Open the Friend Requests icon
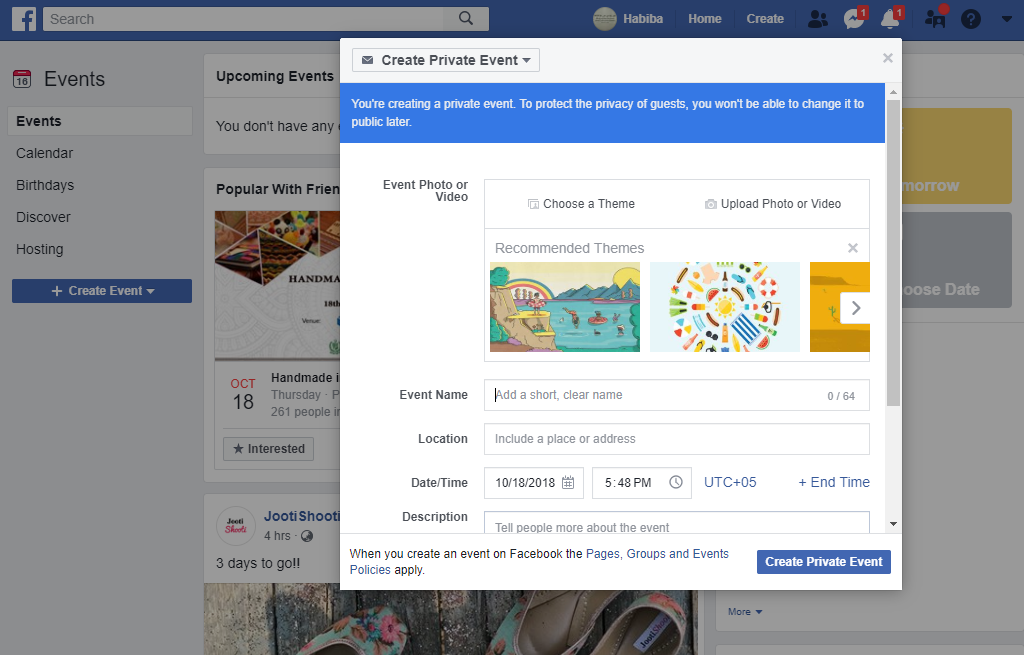Screen dimensions: 1024x655 [818, 19]
